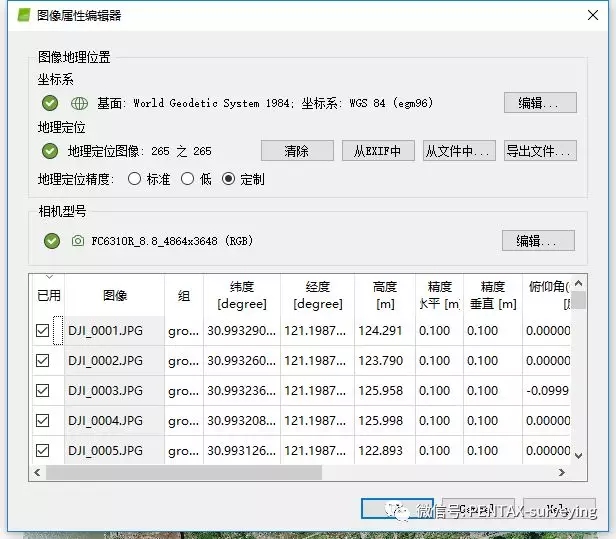Click 编辑... button for coordinate system
Viewport: 616px width, 539px height.
[540, 103]
